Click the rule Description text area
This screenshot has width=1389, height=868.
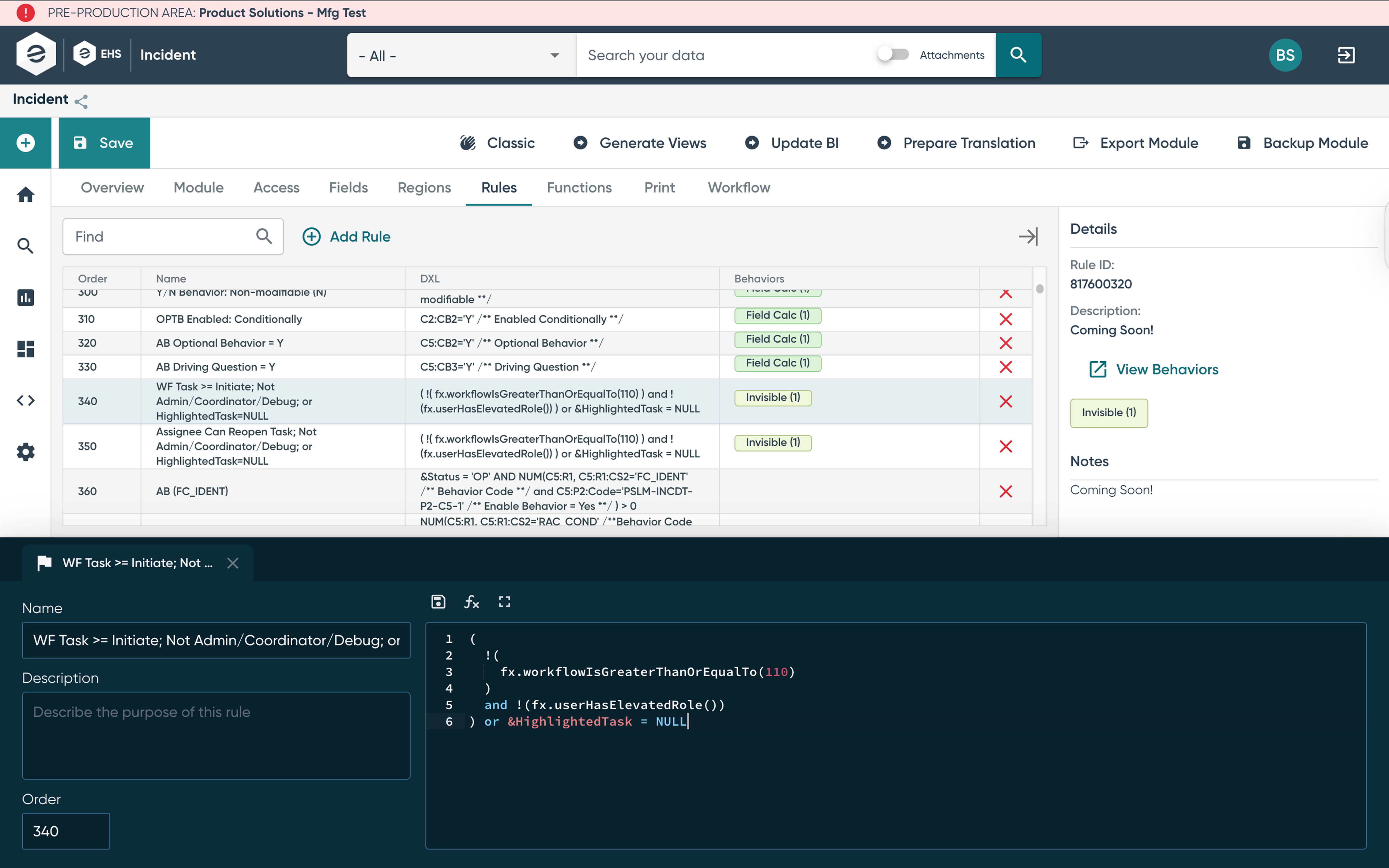tap(216, 735)
